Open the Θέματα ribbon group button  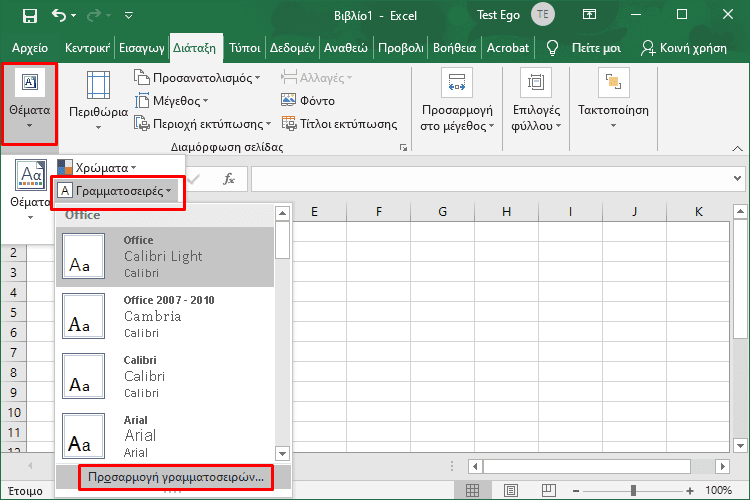30,103
